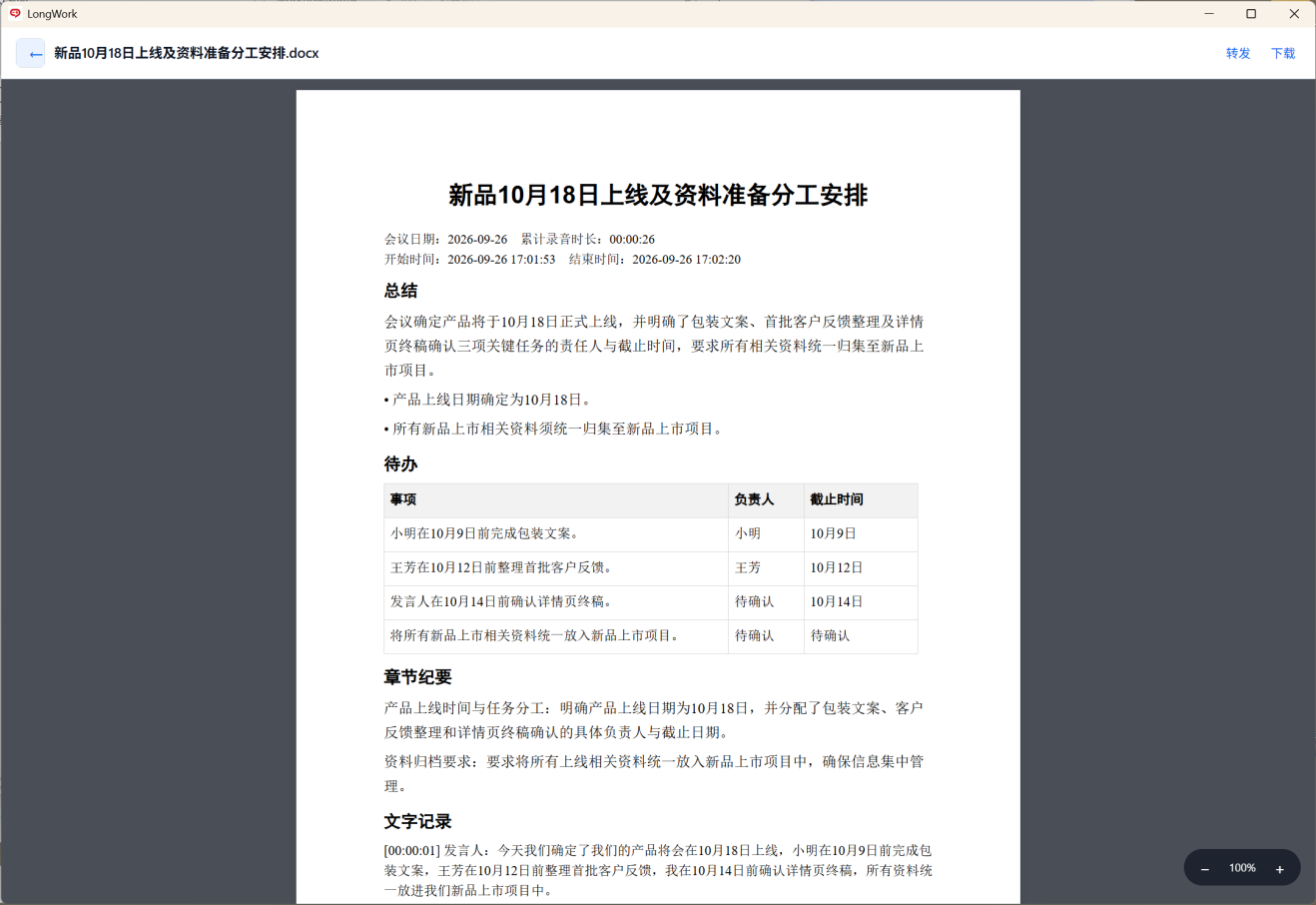Click the 累计录音时长：00:00:26 text

(588, 240)
